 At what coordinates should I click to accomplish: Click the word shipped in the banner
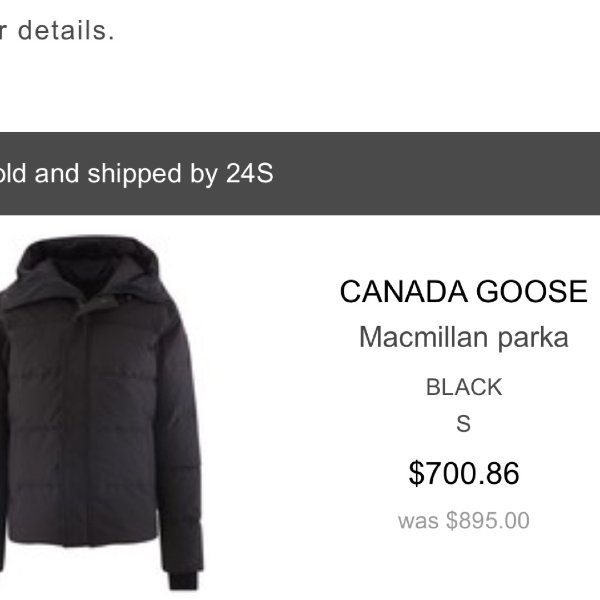[134, 174]
